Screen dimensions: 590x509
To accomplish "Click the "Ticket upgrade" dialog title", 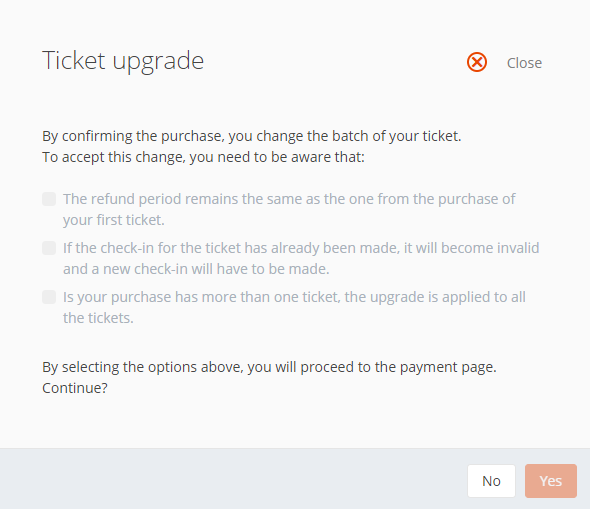I will tap(123, 61).
